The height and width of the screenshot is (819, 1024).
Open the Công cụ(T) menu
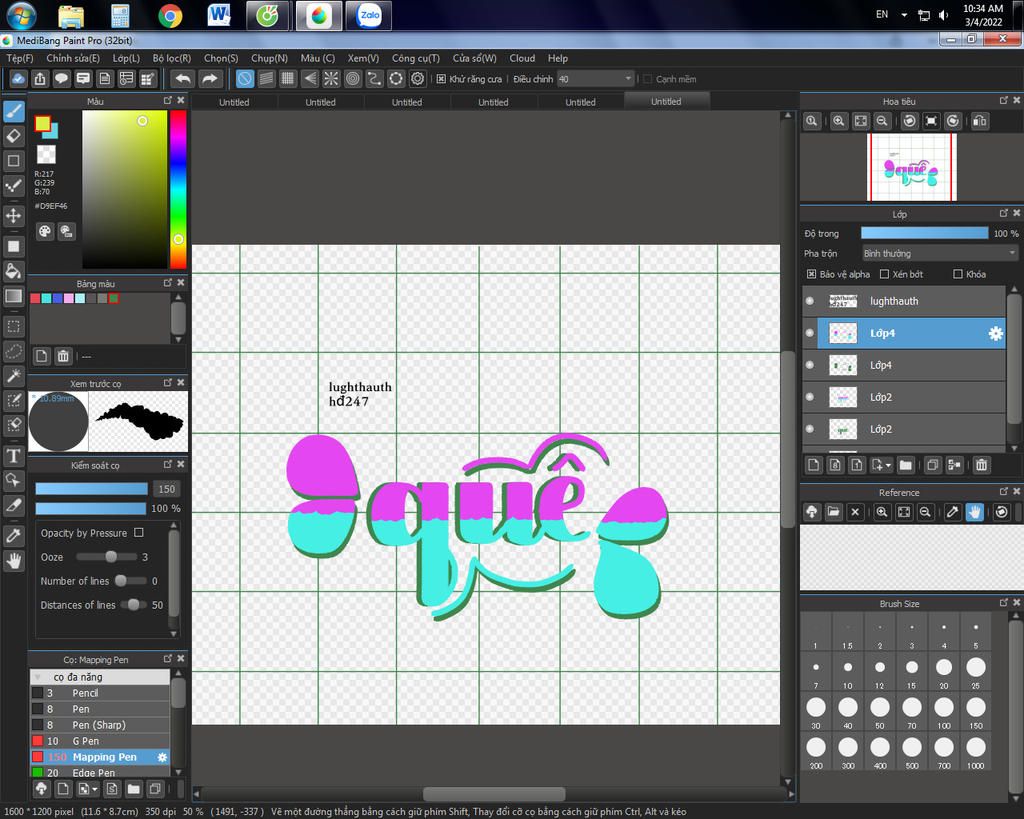[415, 58]
